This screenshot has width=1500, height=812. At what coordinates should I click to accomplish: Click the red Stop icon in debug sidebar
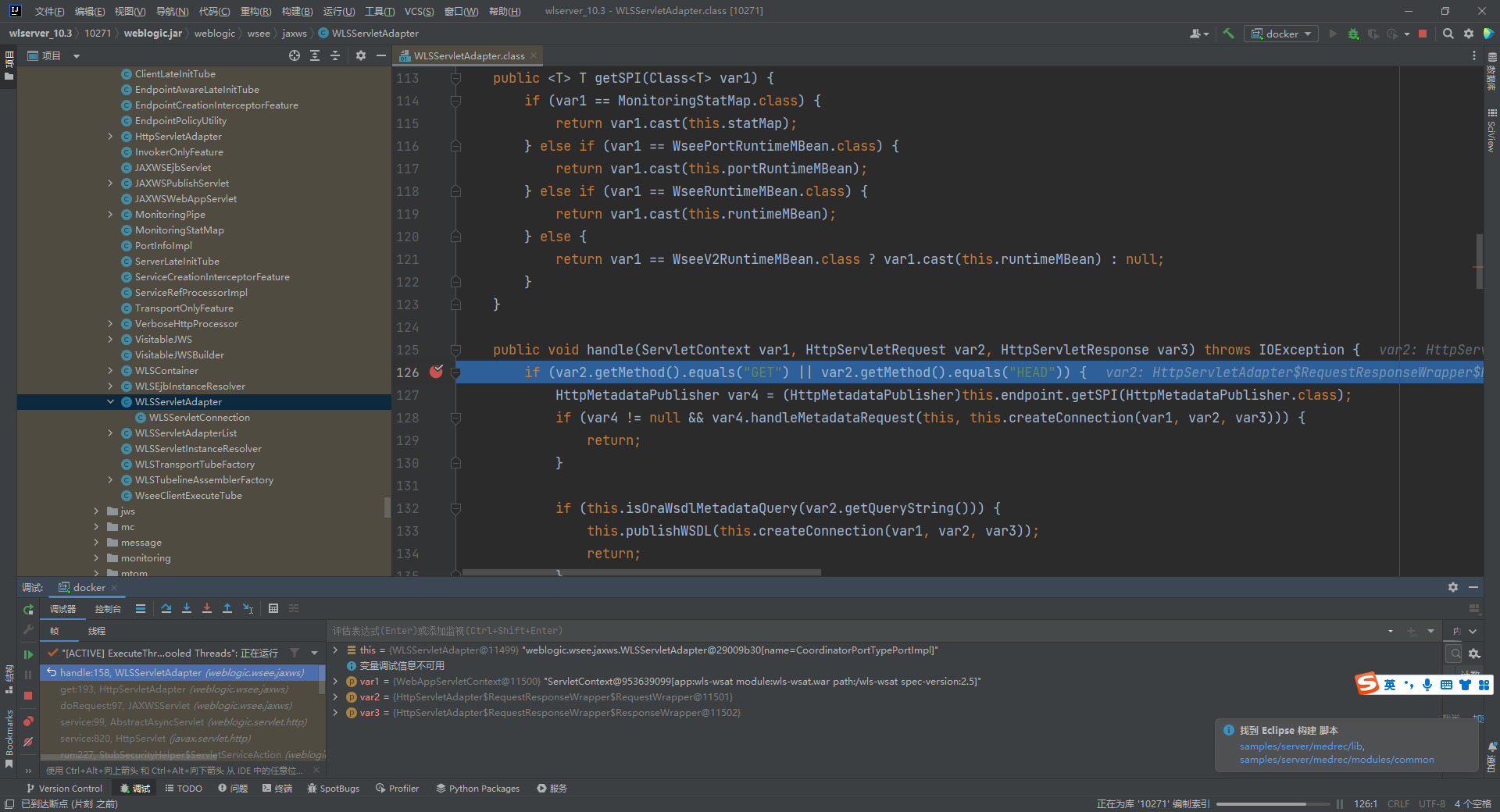[28, 695]
